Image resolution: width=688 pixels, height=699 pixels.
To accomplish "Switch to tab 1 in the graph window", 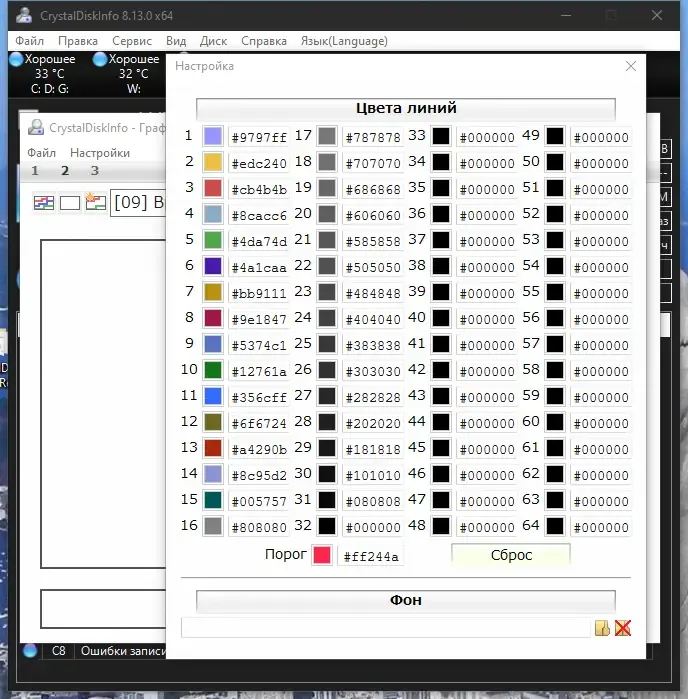I will (x=35, y=171).
